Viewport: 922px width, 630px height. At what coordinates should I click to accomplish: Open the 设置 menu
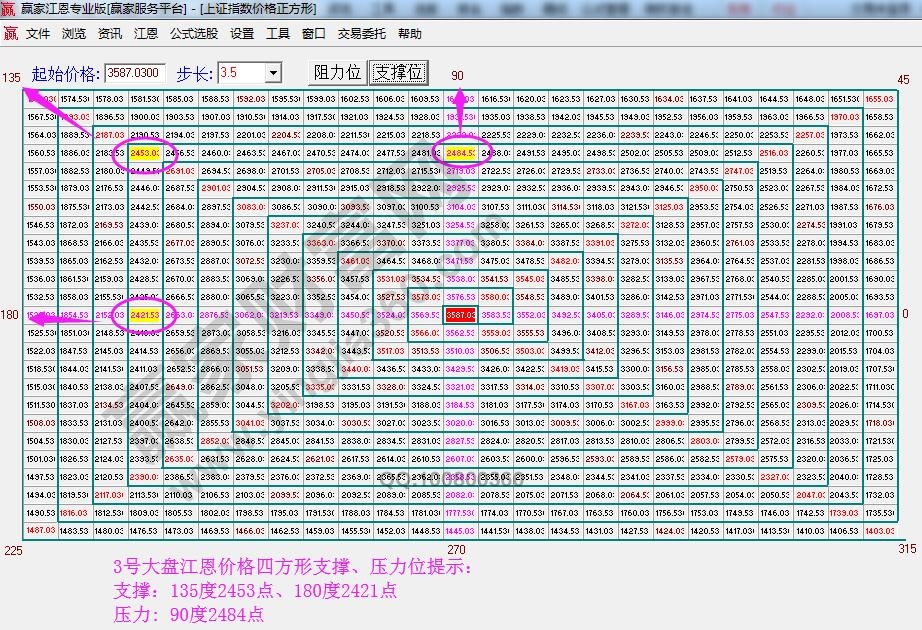pos(242,33)
